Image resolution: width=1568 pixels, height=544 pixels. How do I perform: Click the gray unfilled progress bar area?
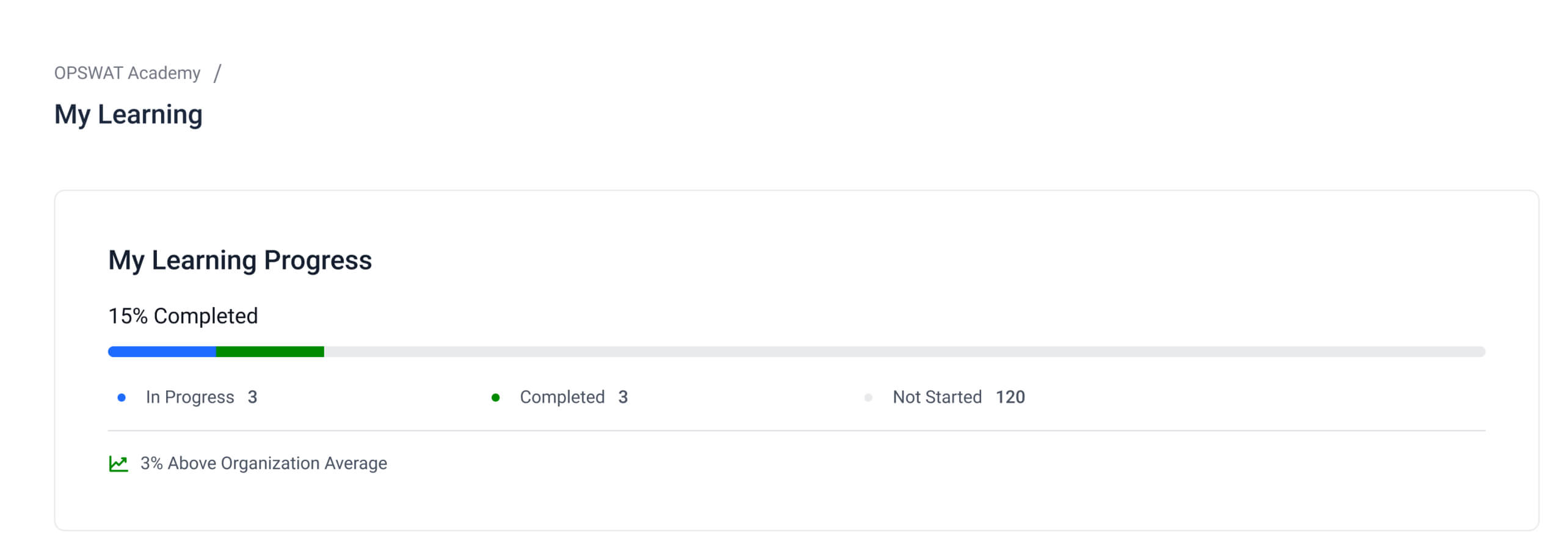pos(904,352)
